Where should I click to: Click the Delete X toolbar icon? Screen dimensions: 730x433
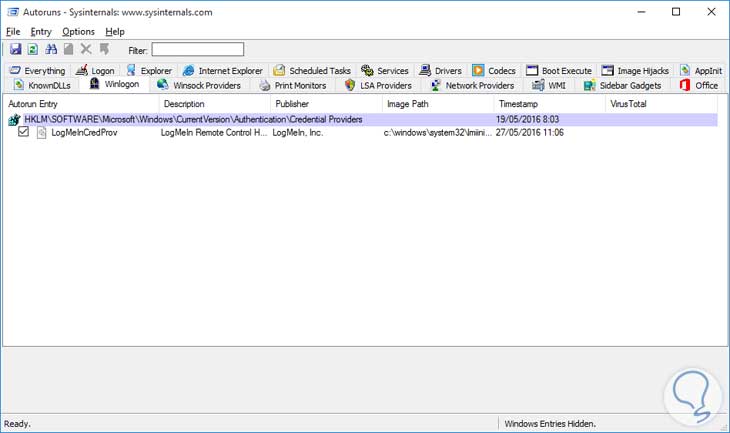point(86,49)
